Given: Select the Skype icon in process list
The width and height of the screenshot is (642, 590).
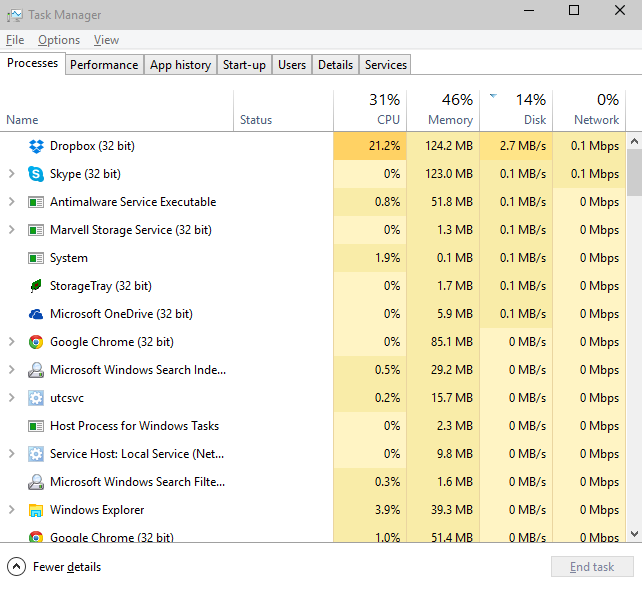Looking at the screenshot, I should (x=36, y=174).
